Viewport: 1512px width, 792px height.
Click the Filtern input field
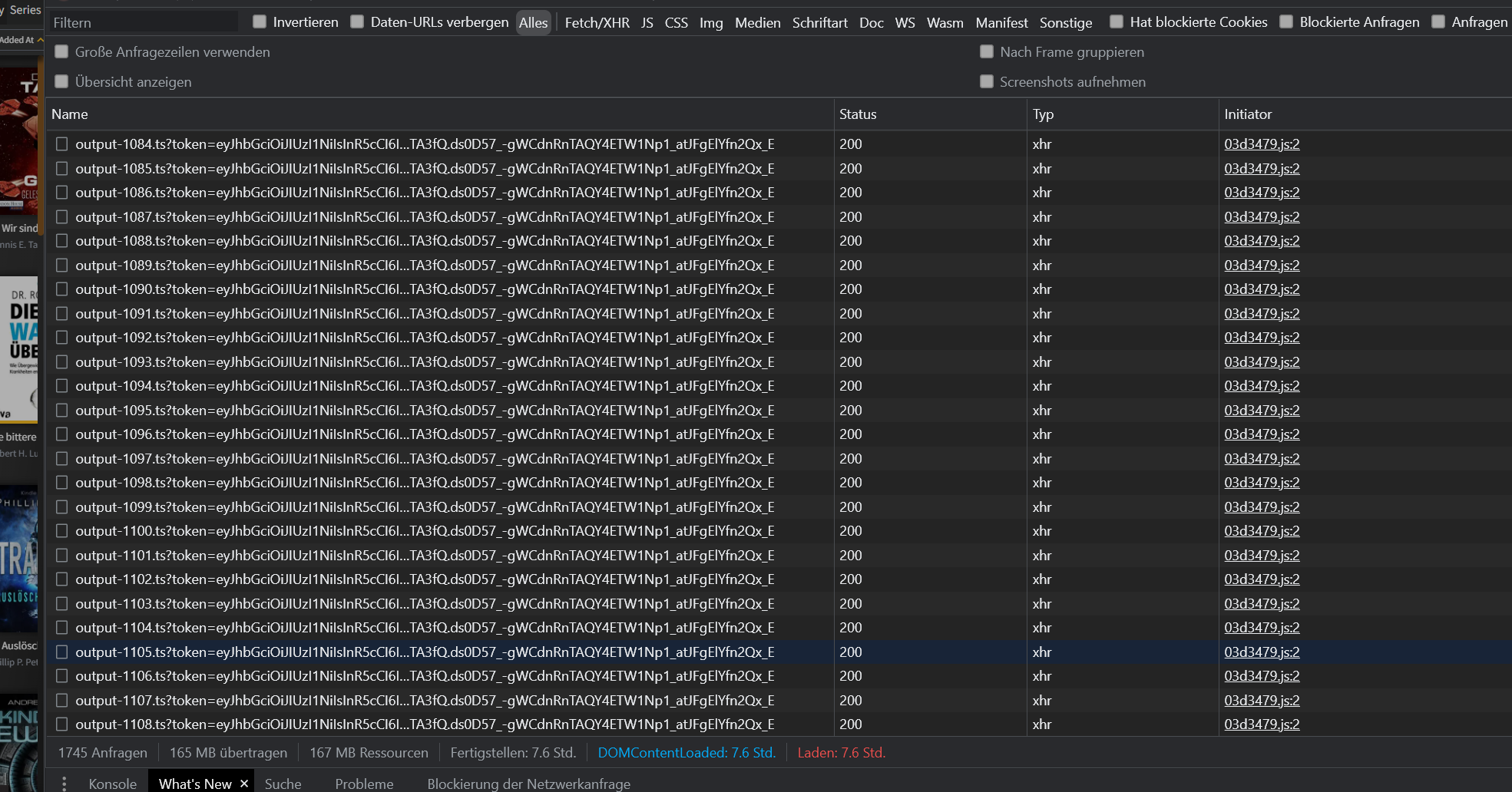point(142,22)
